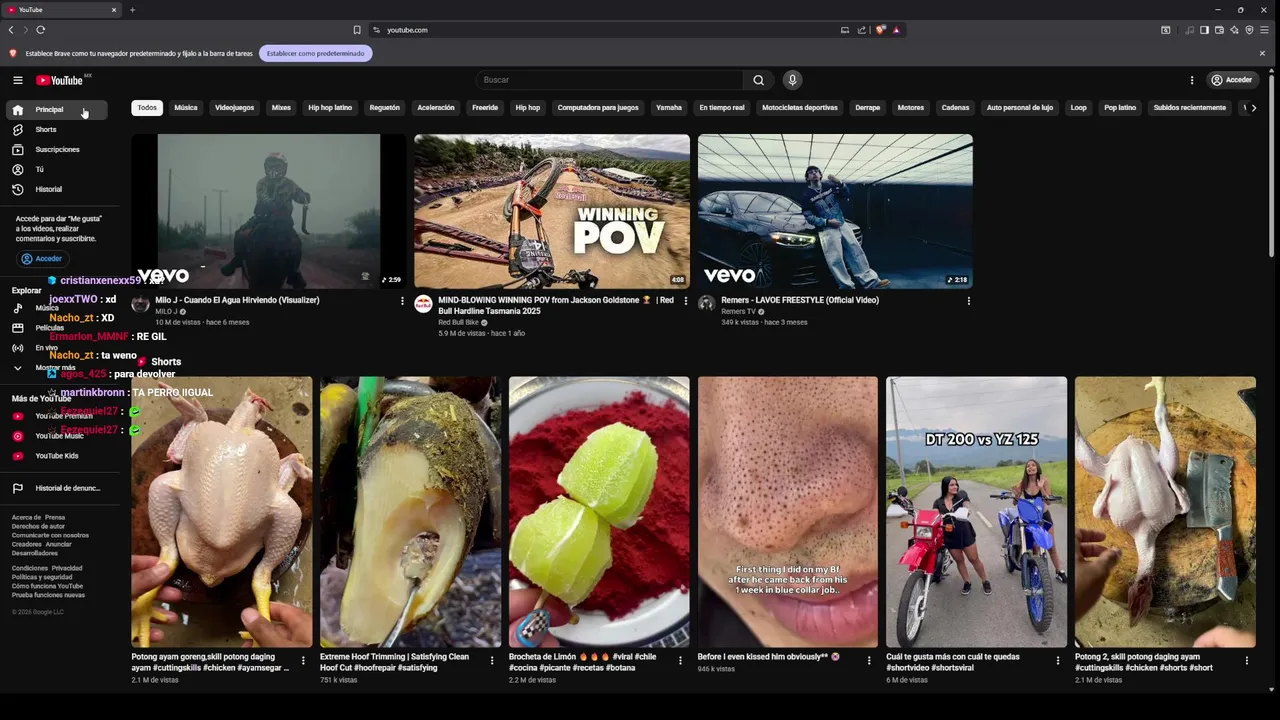The width and height of the screenshot is (1280, 720).
Task: Open the Remers LAVOE FREESTYLE thumbnail
Action: [835, 212]
